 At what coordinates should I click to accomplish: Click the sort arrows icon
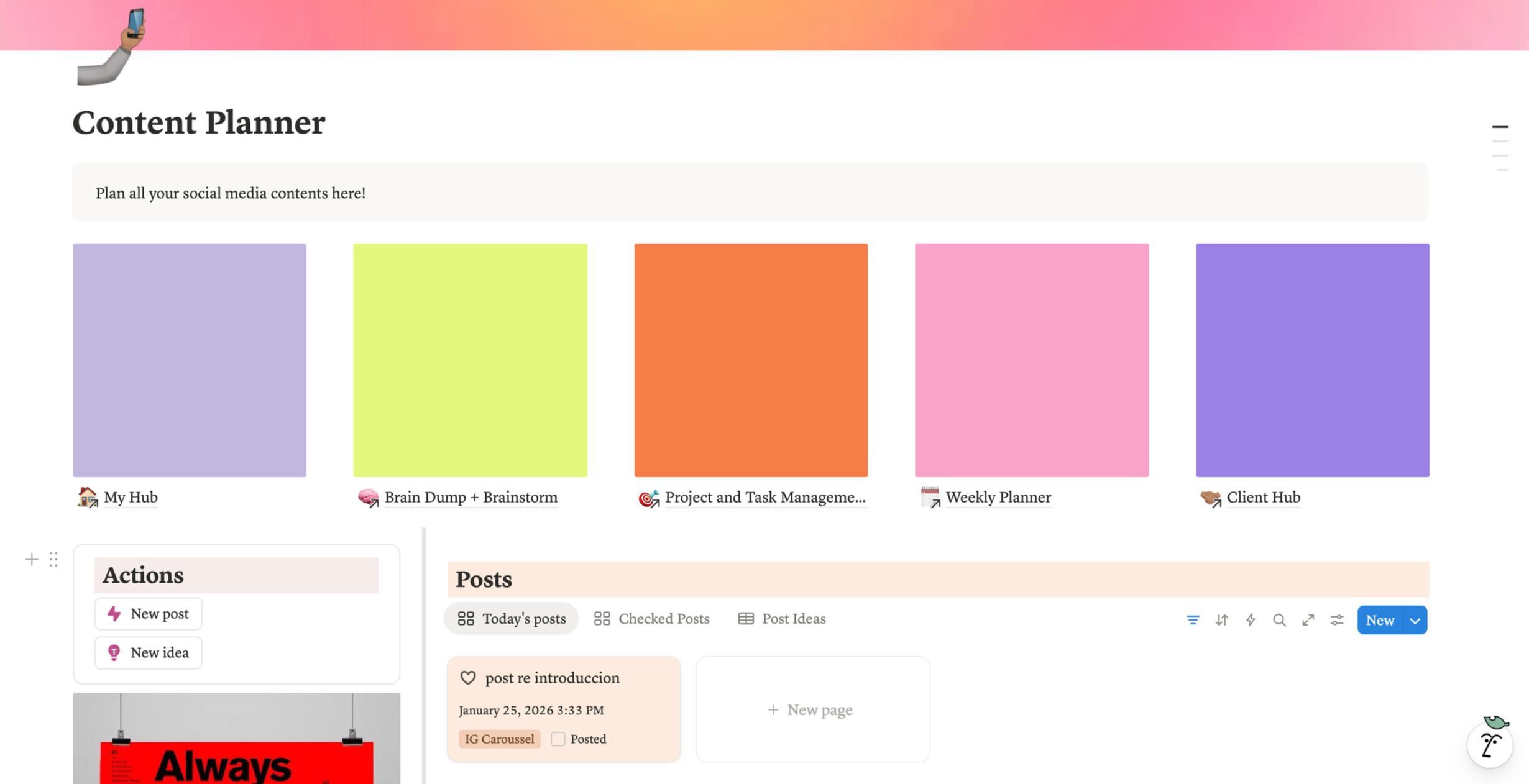(1222, 620)
